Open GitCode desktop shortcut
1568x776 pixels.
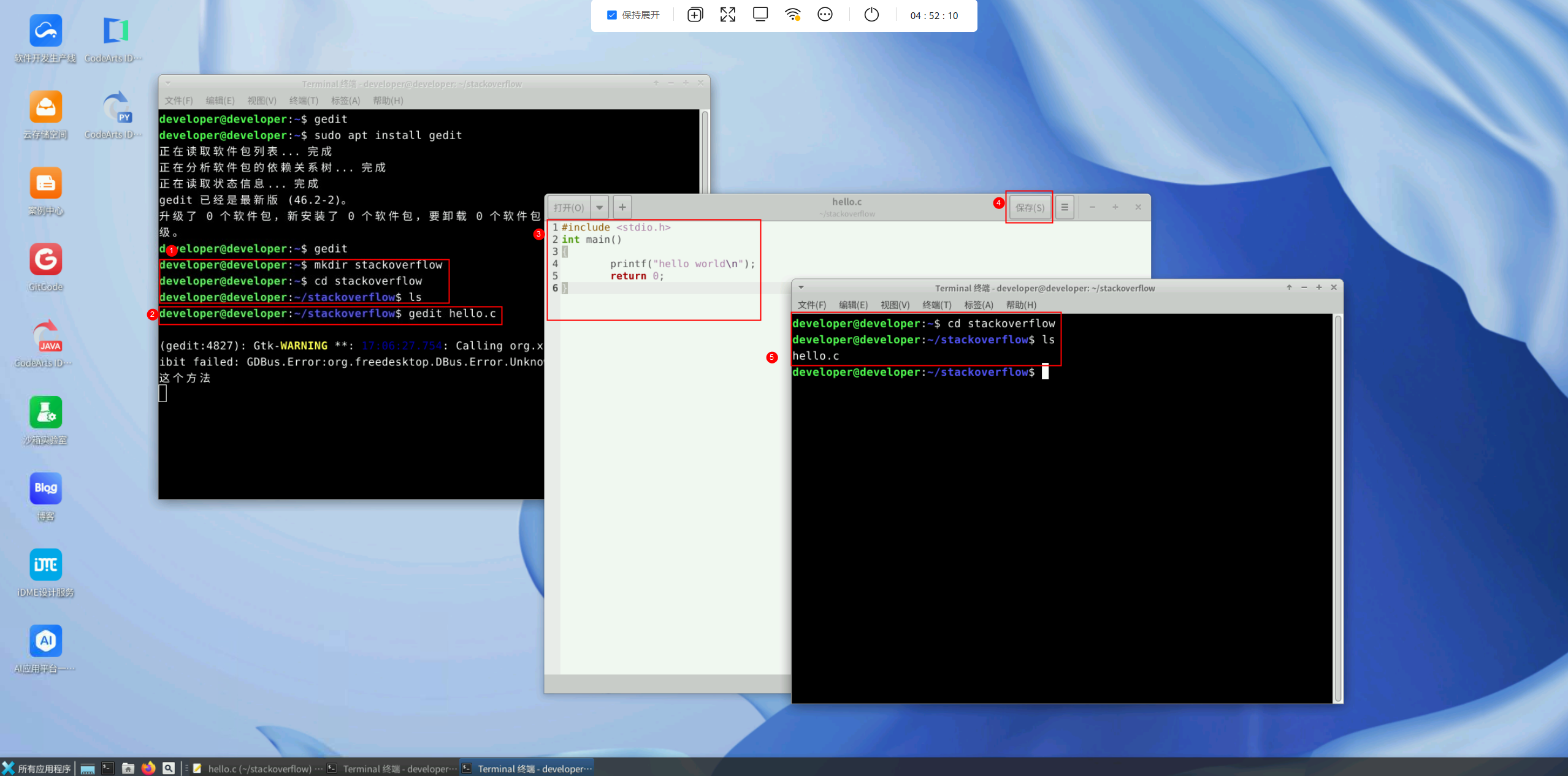(x=45, y=260)
